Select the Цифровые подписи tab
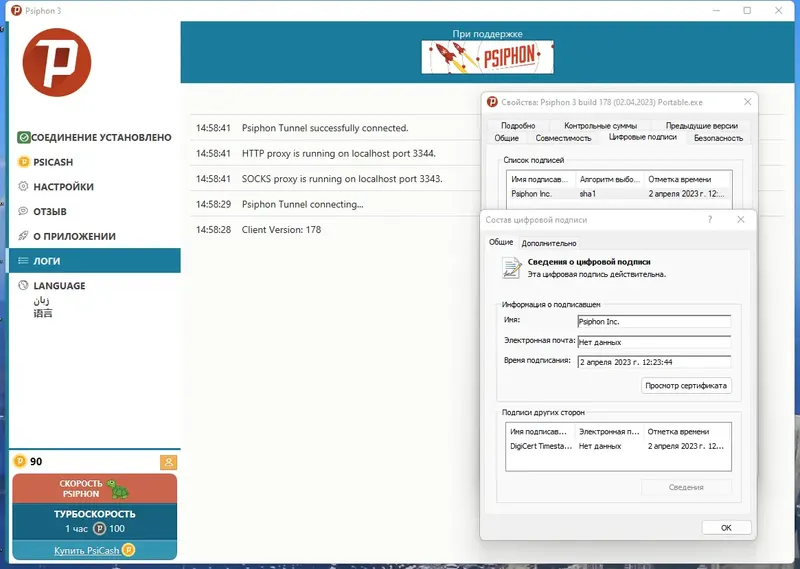Image resolution: width=800 pixels, height=569 pixels. [642, 137]
